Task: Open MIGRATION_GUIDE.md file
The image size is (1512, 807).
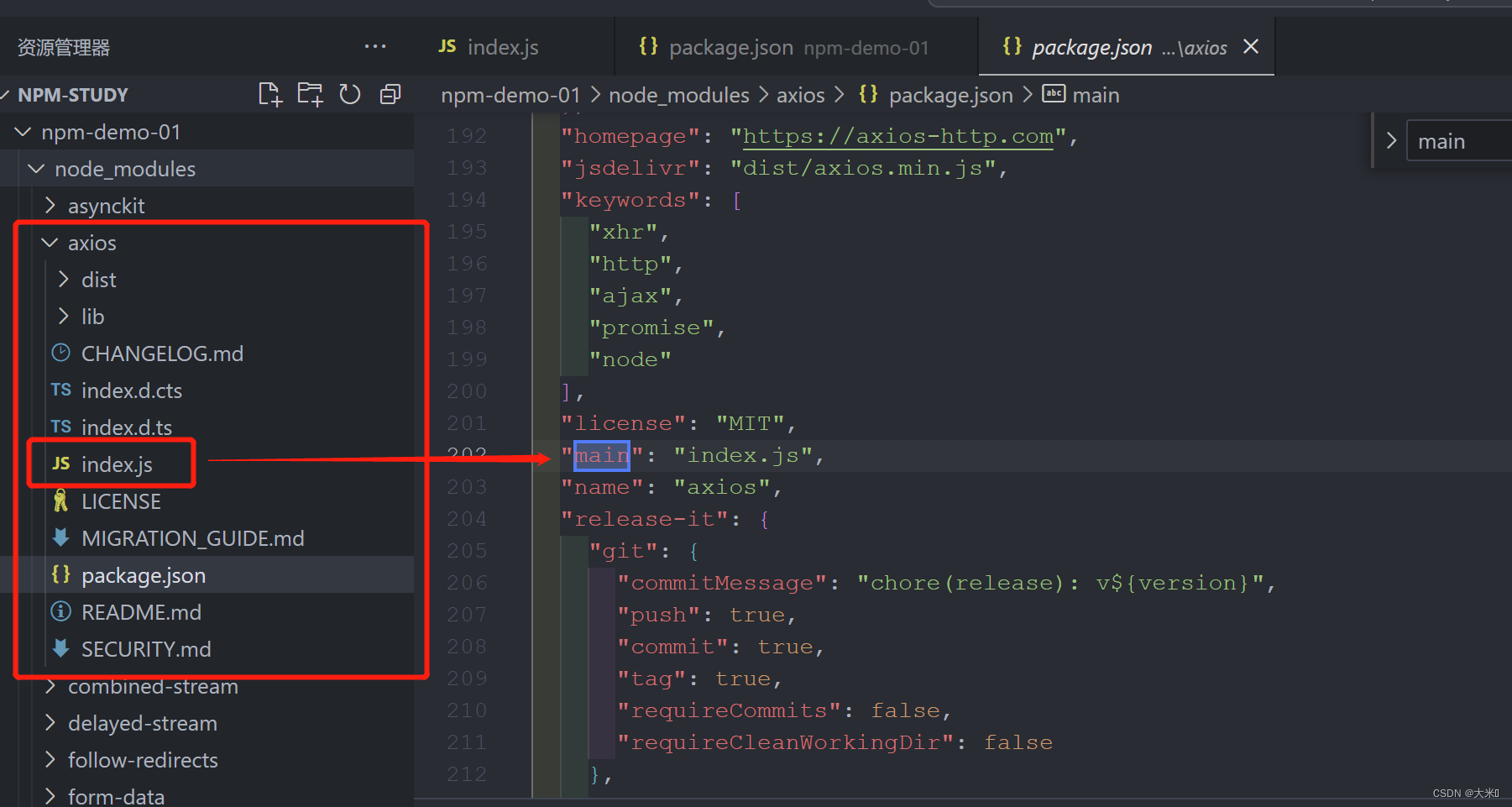Action: [x=192, y=538]
